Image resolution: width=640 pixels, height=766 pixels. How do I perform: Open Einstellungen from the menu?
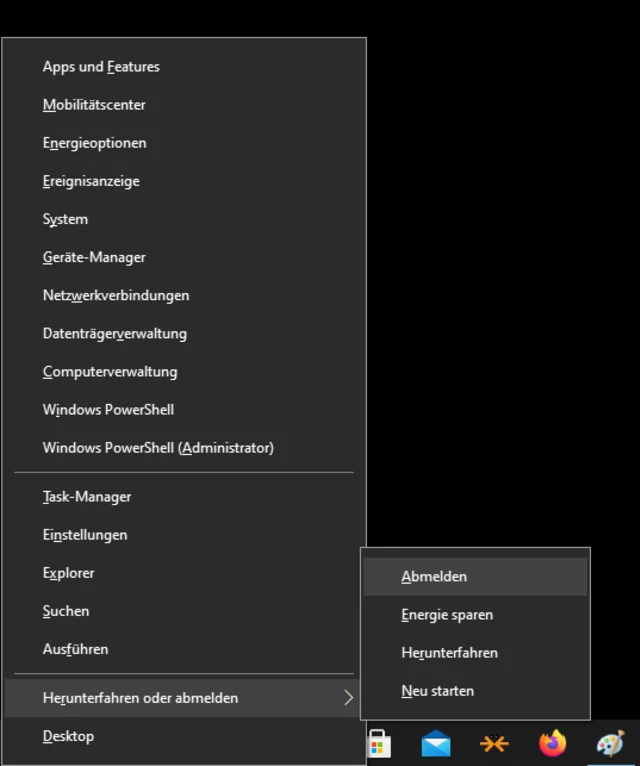click(85, 535)
